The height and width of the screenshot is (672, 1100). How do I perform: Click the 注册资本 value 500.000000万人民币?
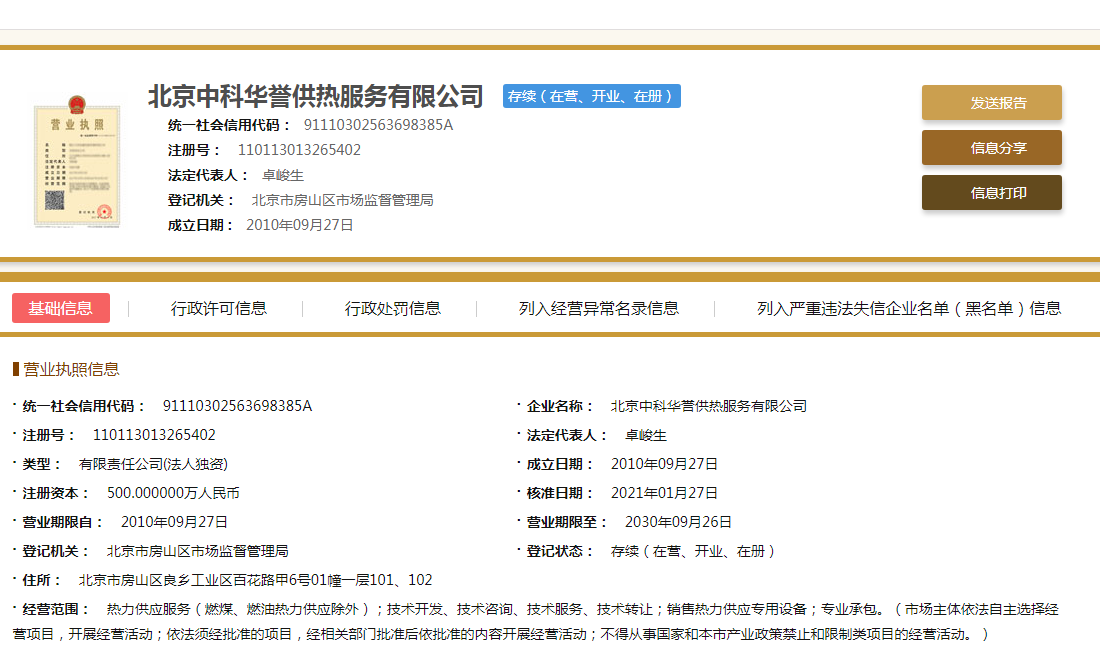coord(173,493)
